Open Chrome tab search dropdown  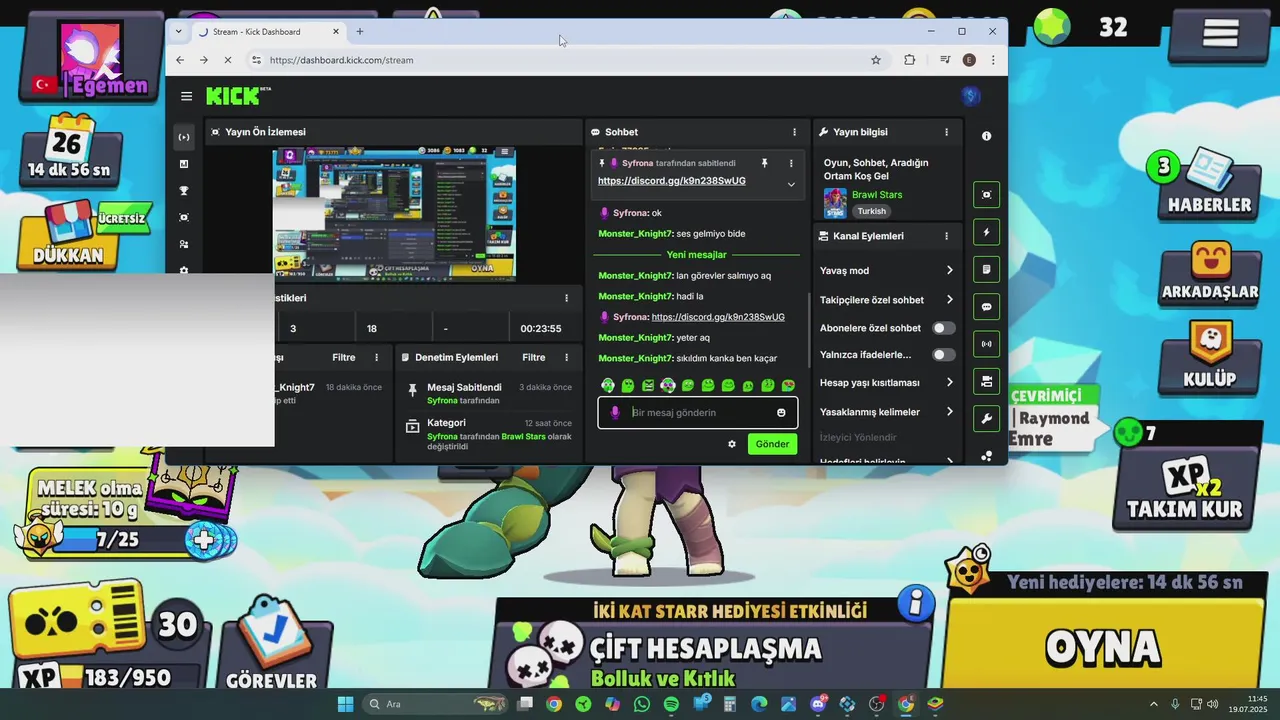pyautogui.click(x=178, y=31)
